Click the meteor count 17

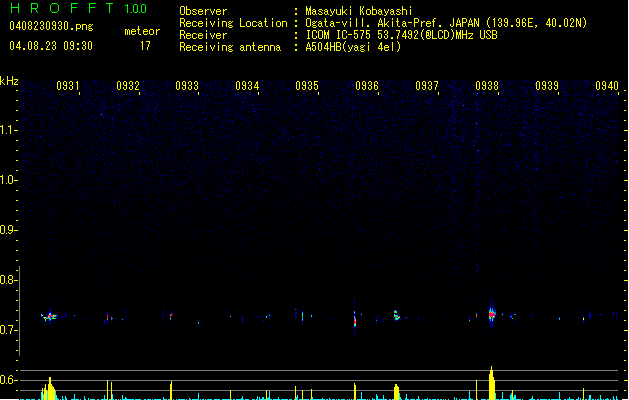coord(145,46)
